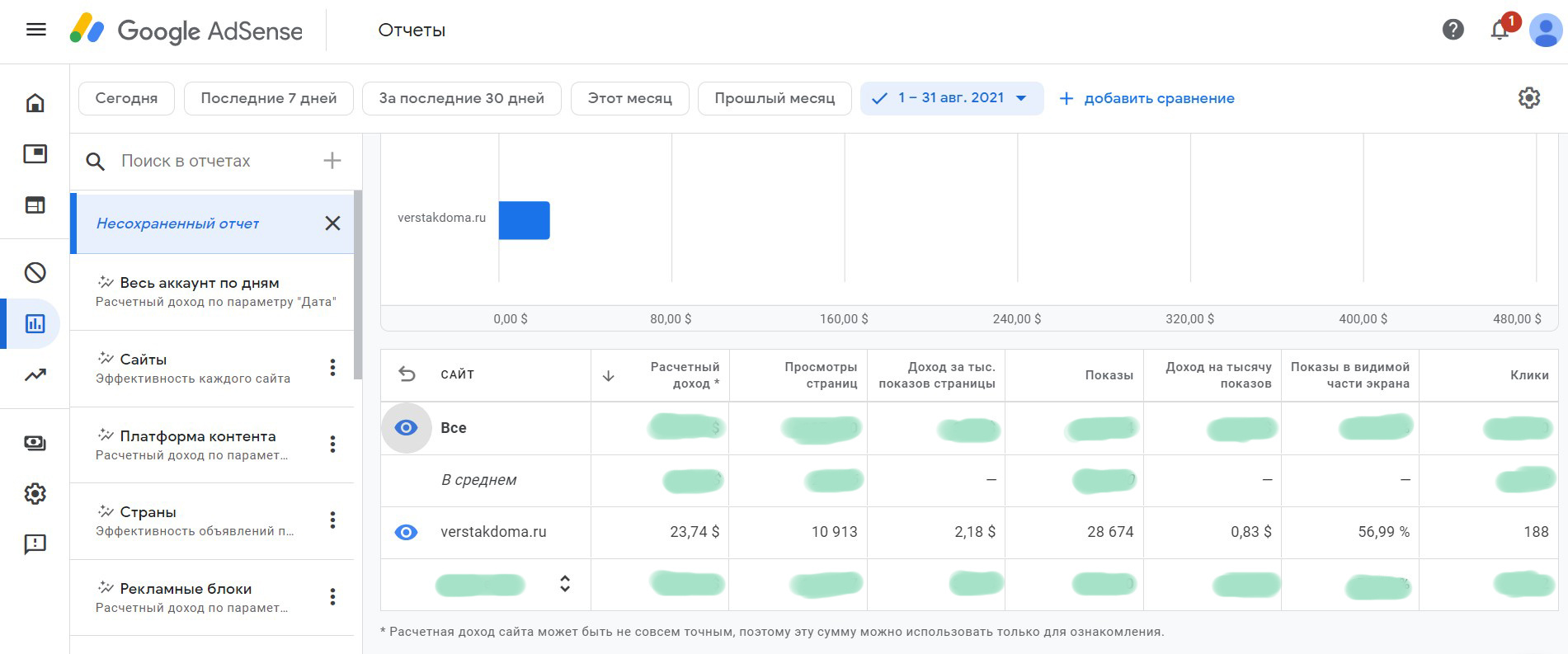The height and width of the screenshot is (654, 1568).
Task: Open the notifications bell
Action: [x=1500, y=31]
